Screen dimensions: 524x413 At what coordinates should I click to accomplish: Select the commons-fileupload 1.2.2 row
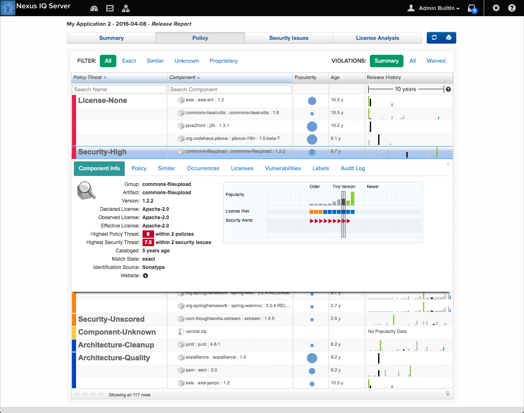click(x=262, y=152)
